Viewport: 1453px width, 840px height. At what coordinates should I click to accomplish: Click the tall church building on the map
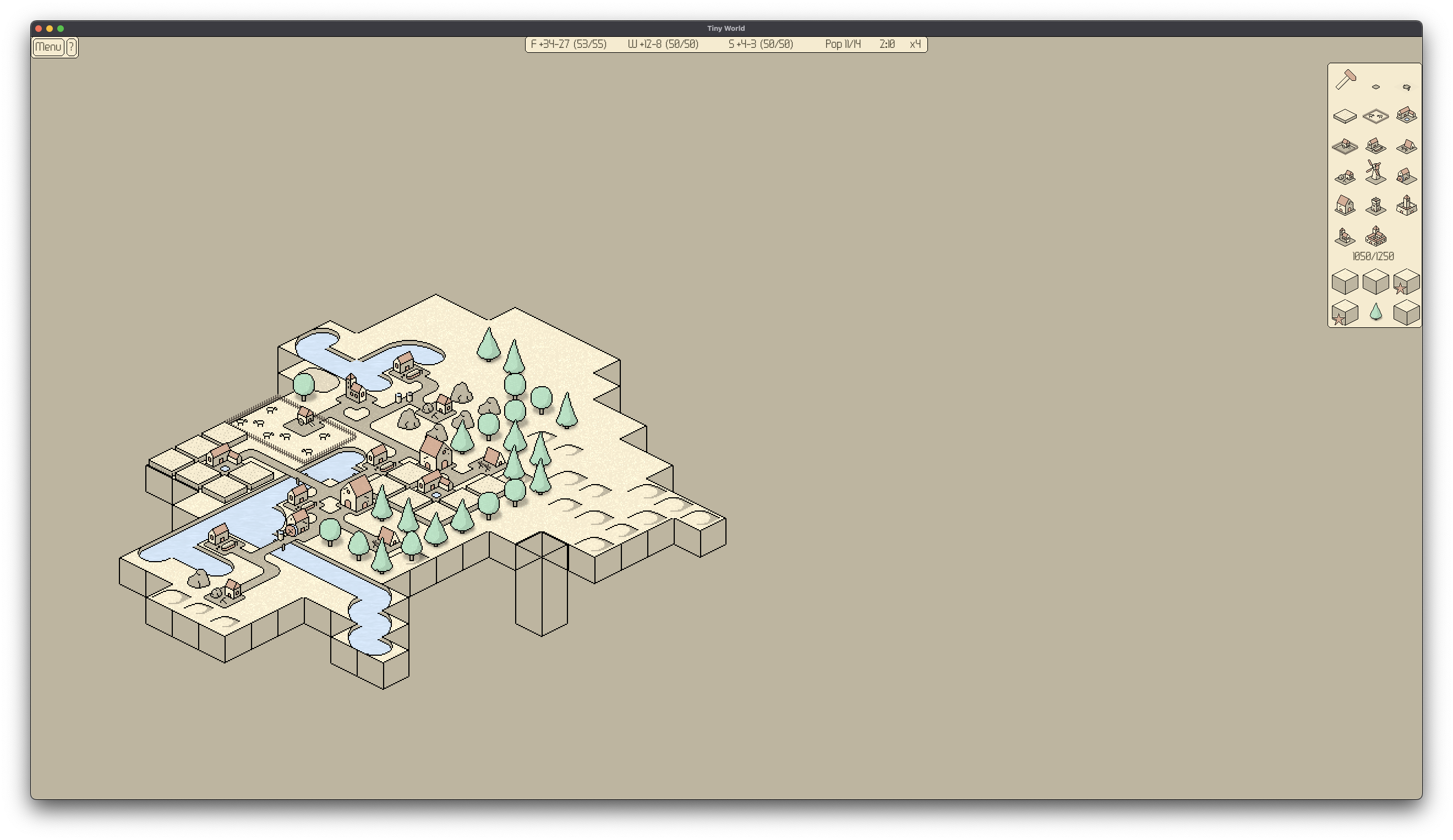point(354,388)
